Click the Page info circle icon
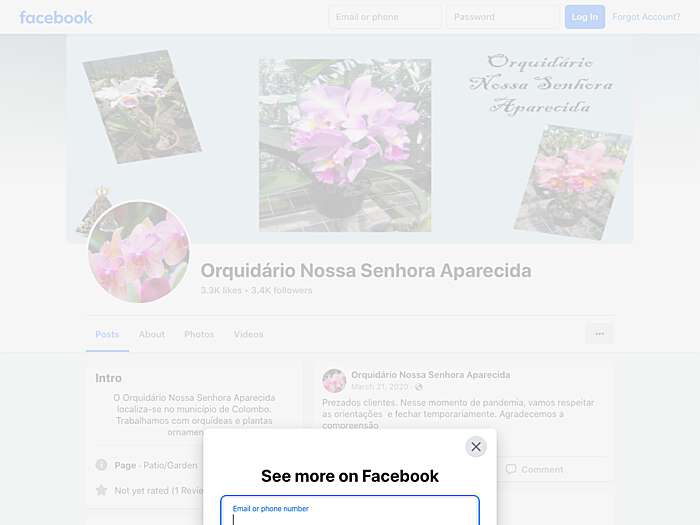The image size is (700, 525). click(101, 465)
